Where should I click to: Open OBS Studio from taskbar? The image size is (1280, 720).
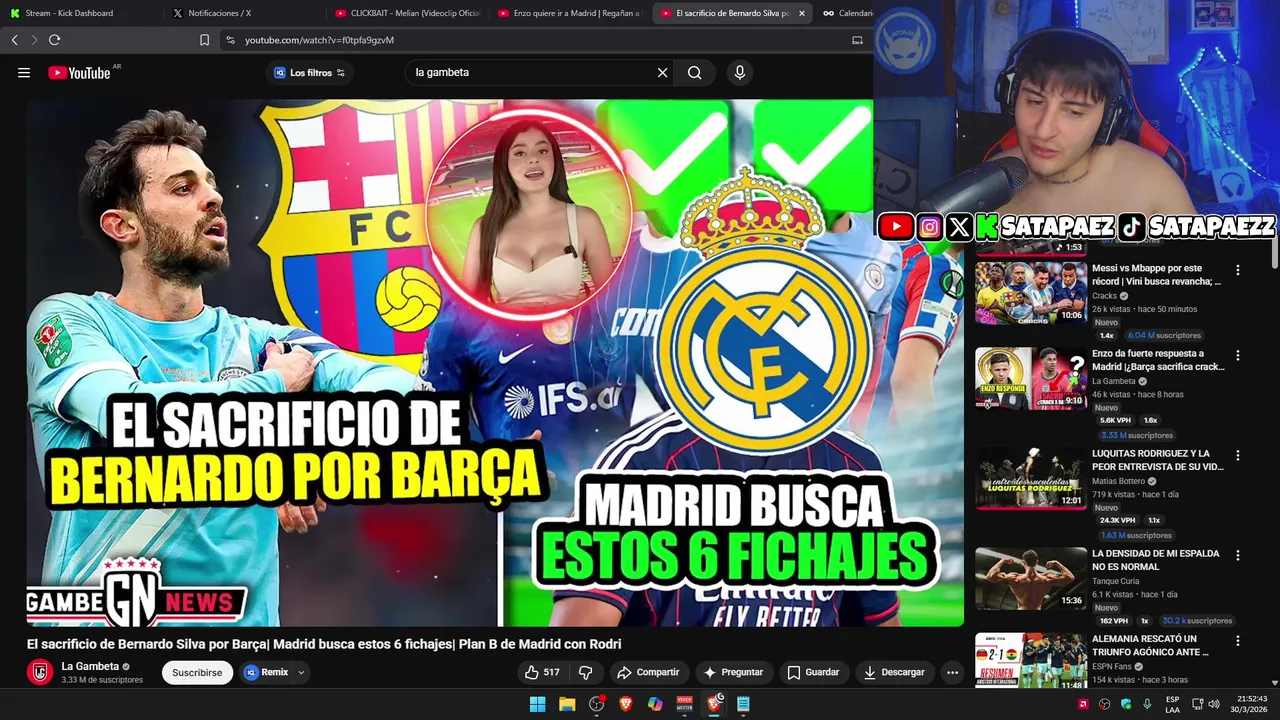(597, 704)
